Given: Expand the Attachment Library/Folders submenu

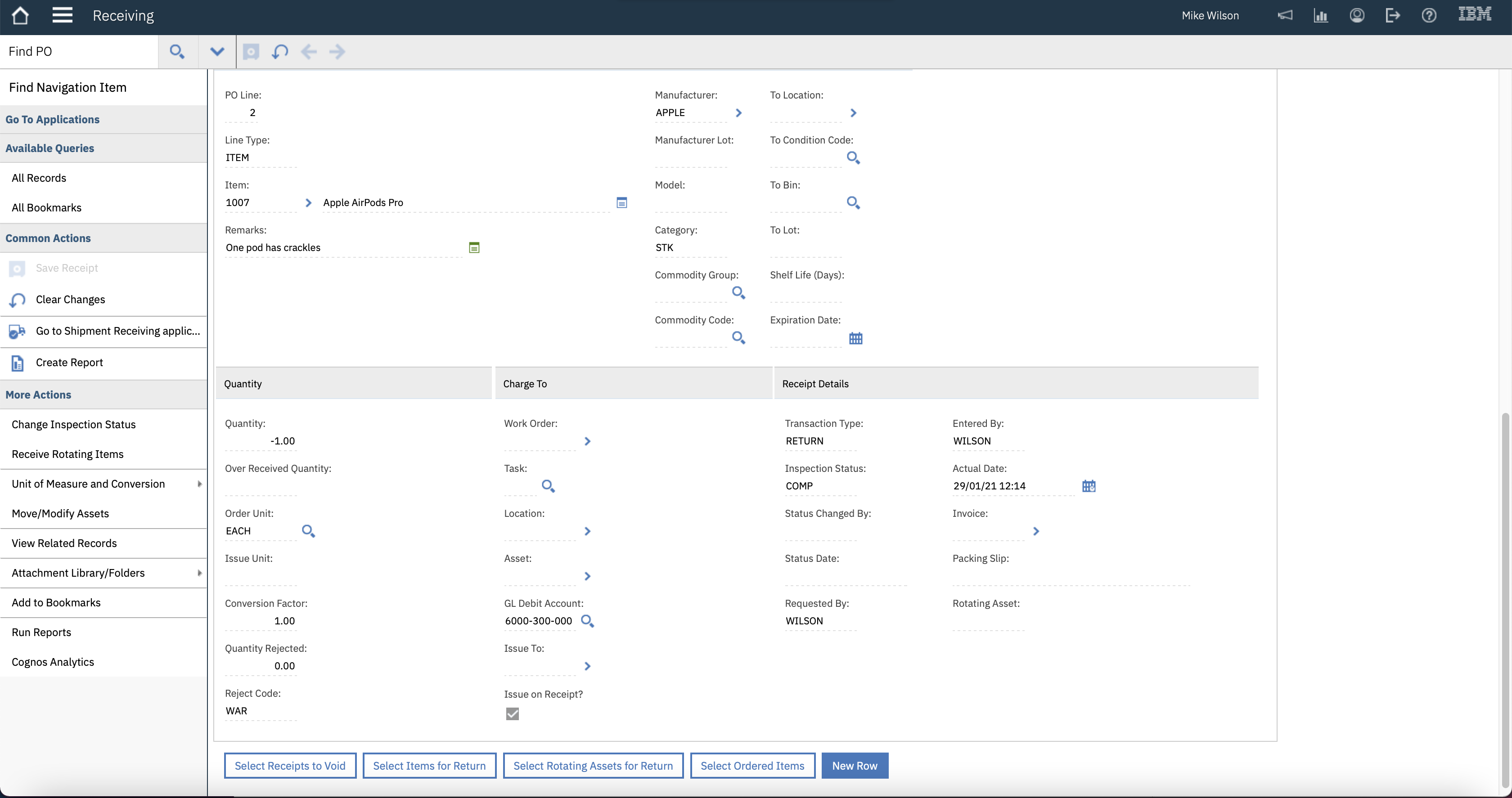Looking at the screenshot, I should (199, 573).
